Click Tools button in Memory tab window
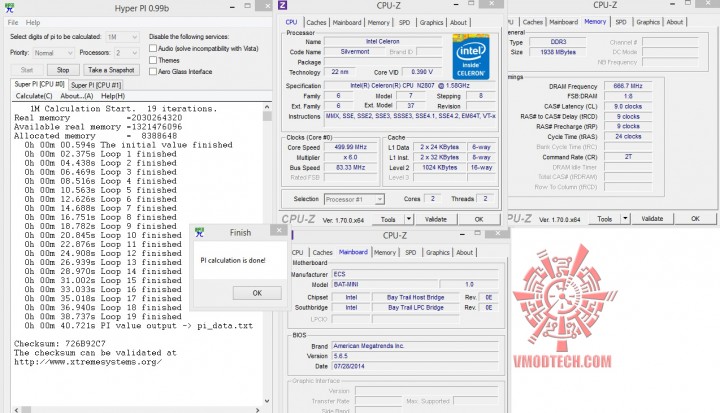 coord(605,219)
